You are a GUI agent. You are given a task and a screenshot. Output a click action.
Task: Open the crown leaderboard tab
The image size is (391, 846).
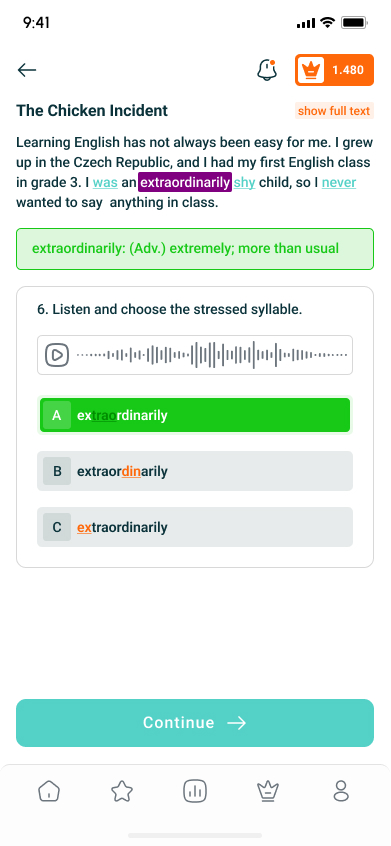[x=267, y=792]
